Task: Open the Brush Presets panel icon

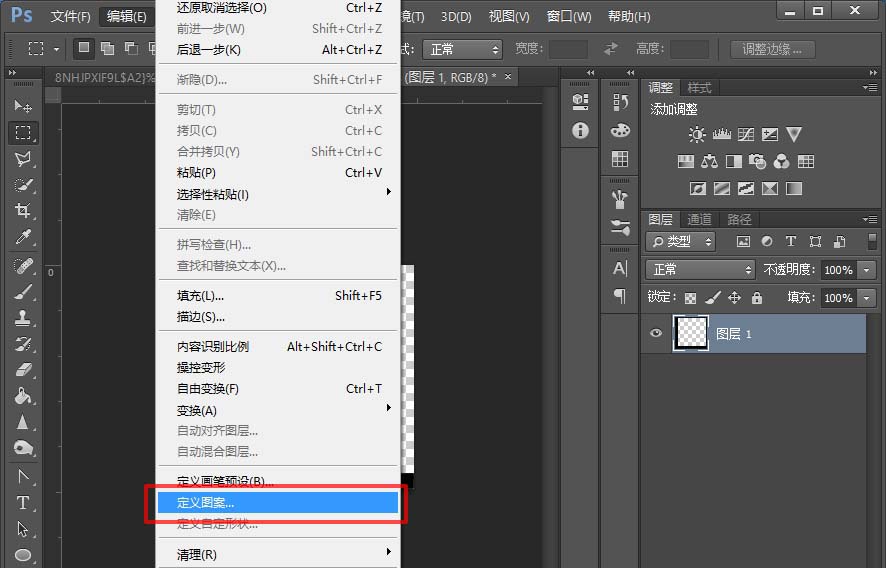Action: click(x=620, y=227)
